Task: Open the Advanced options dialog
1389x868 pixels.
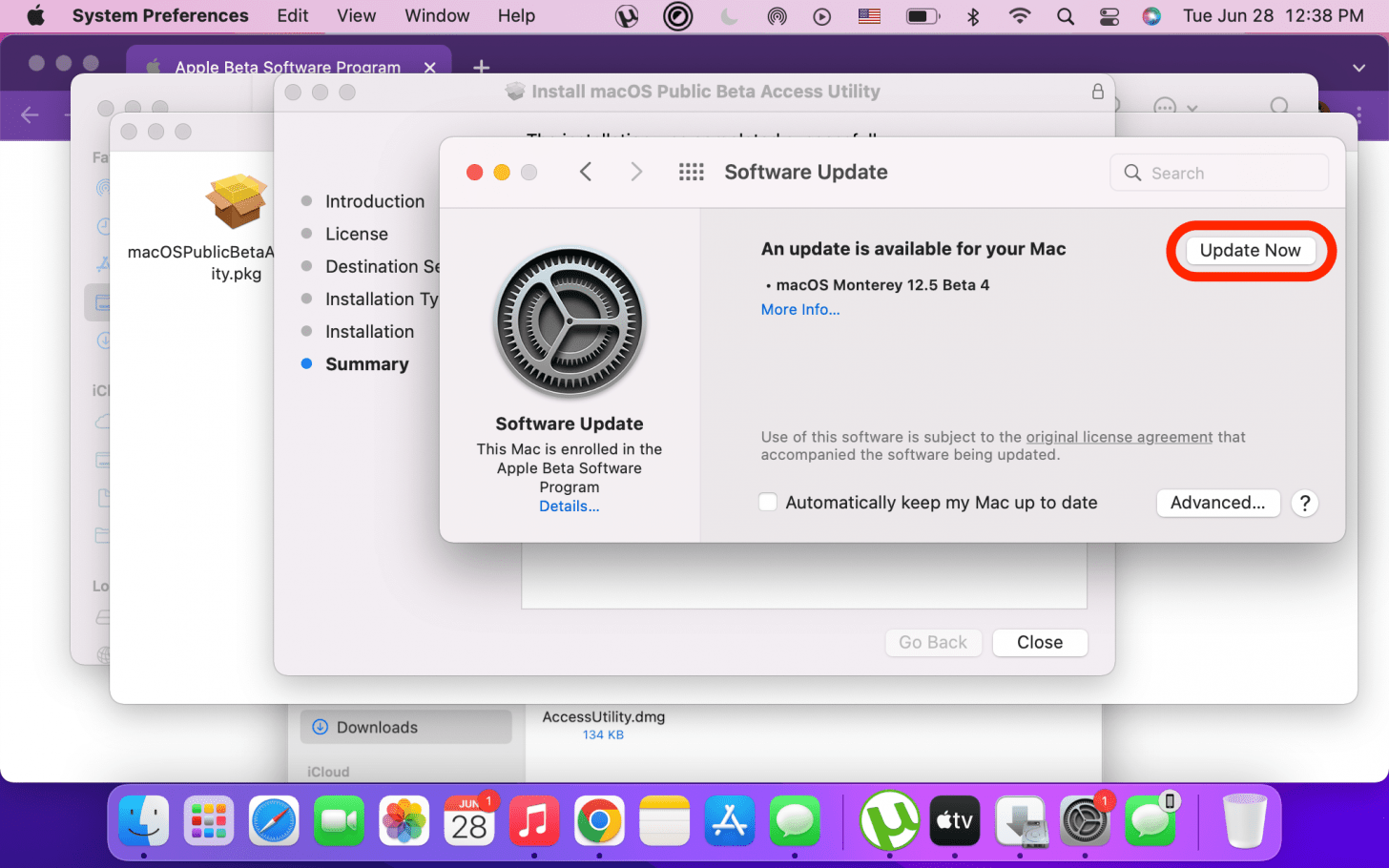Action: coord(1217,503)
